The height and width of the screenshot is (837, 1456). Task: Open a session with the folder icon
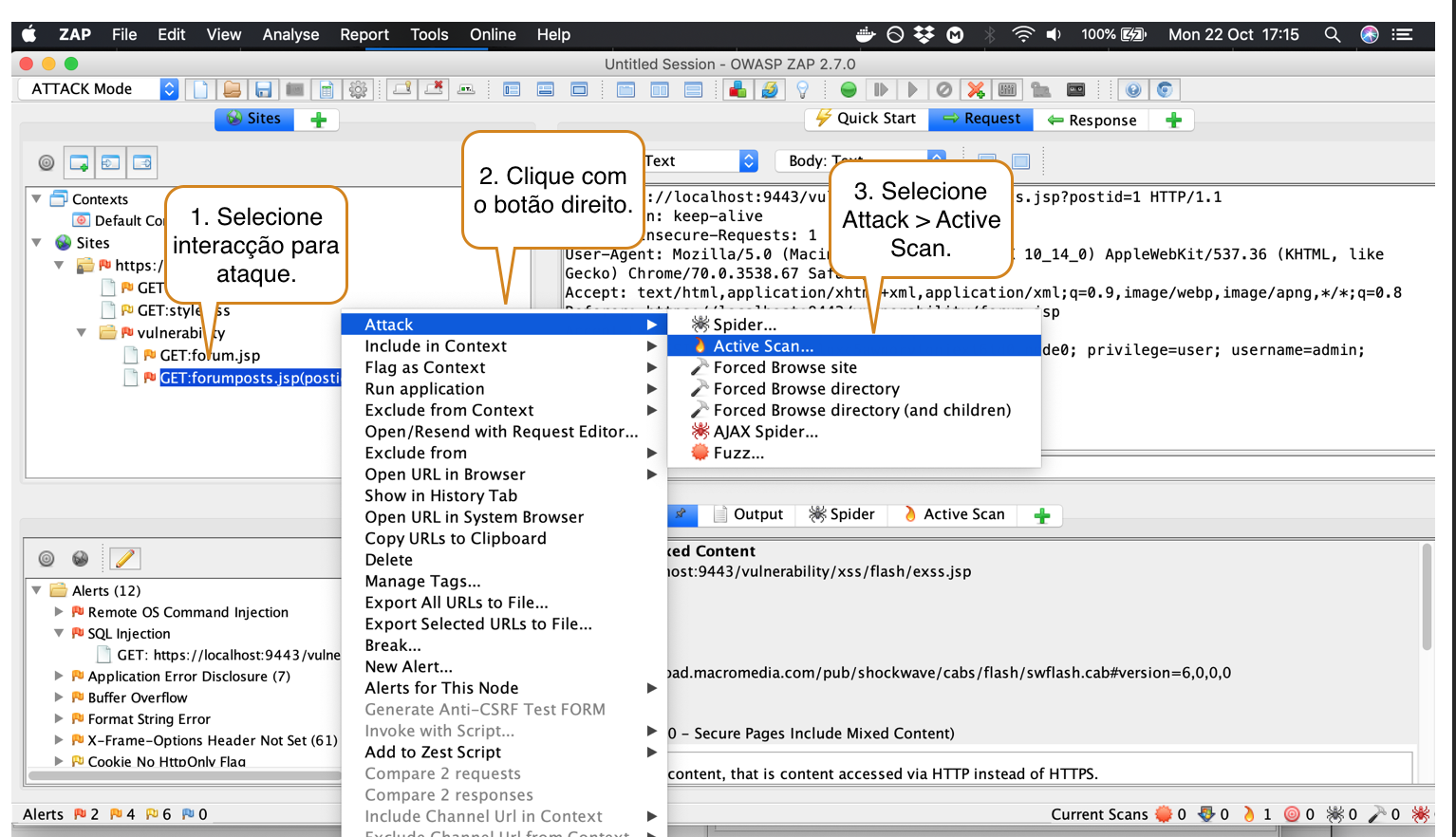point(232,89)
